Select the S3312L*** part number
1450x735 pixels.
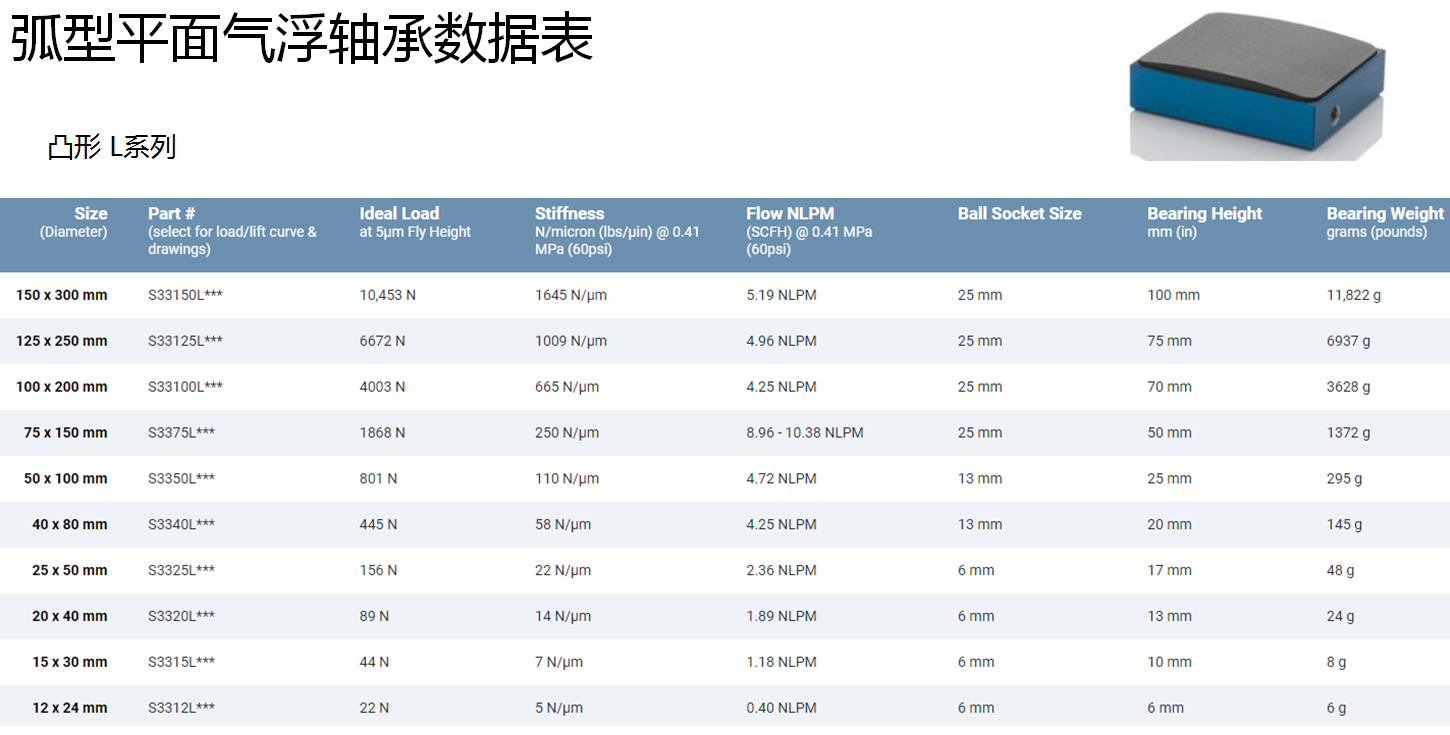click(x=181, y=708)
